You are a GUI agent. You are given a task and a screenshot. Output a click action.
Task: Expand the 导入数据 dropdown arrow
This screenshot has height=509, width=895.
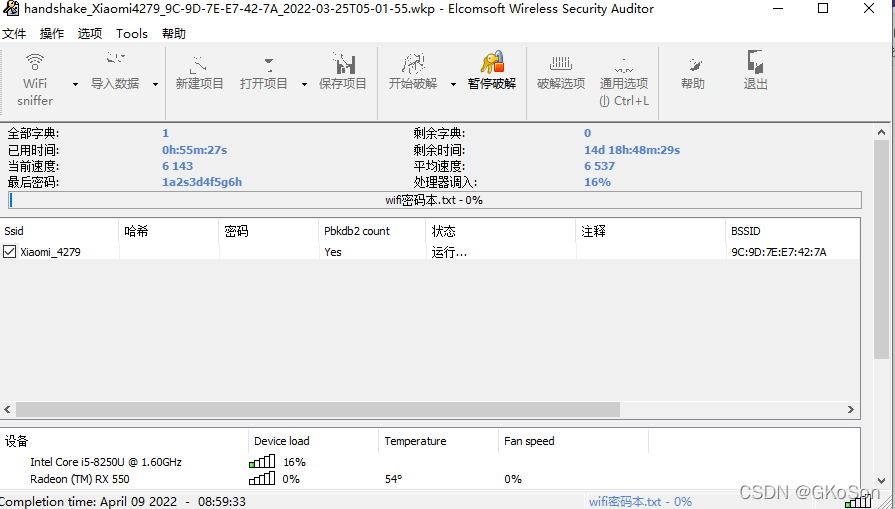click(155, 84)
